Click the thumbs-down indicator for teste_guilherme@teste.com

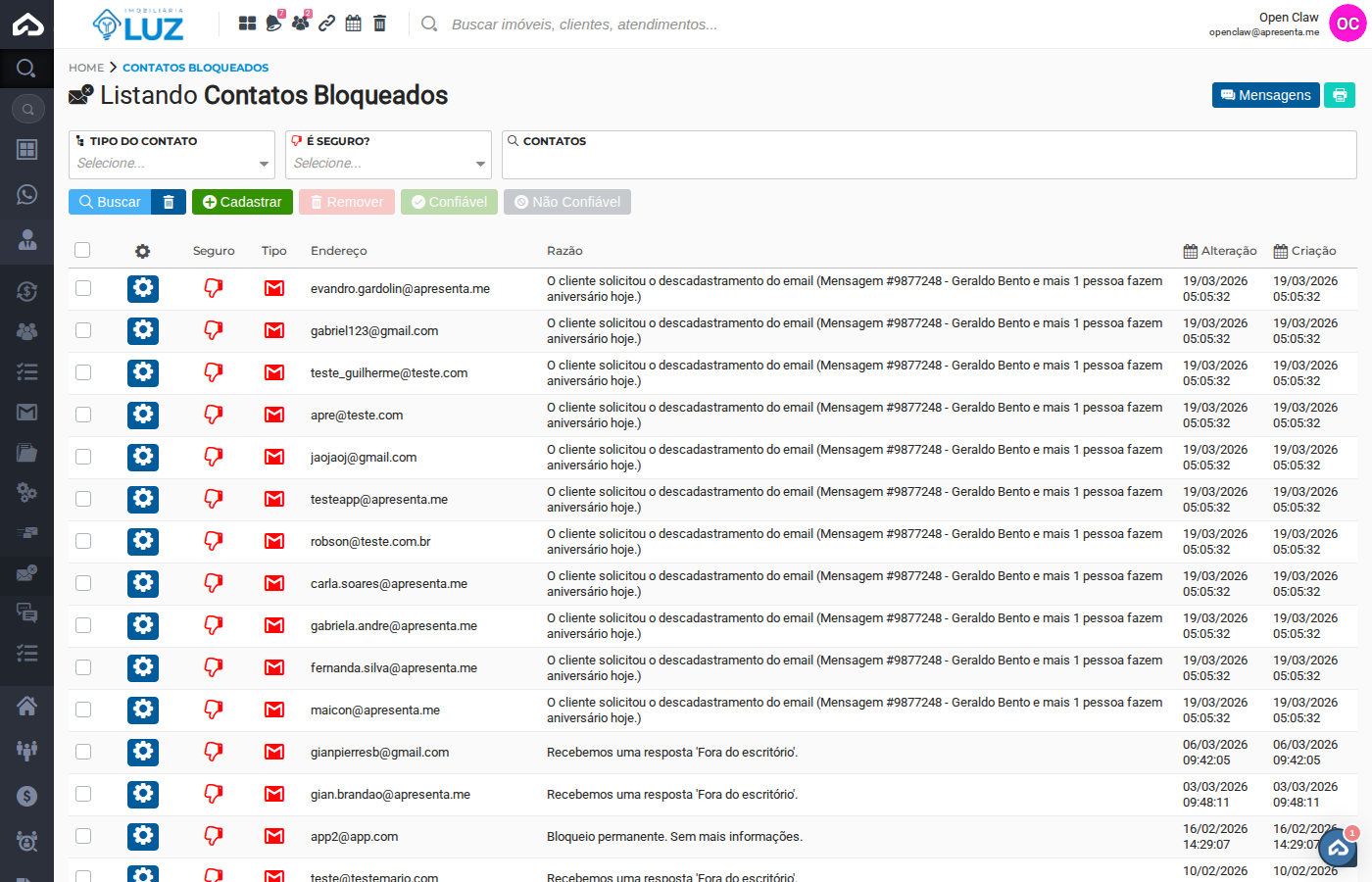[213, 372]
